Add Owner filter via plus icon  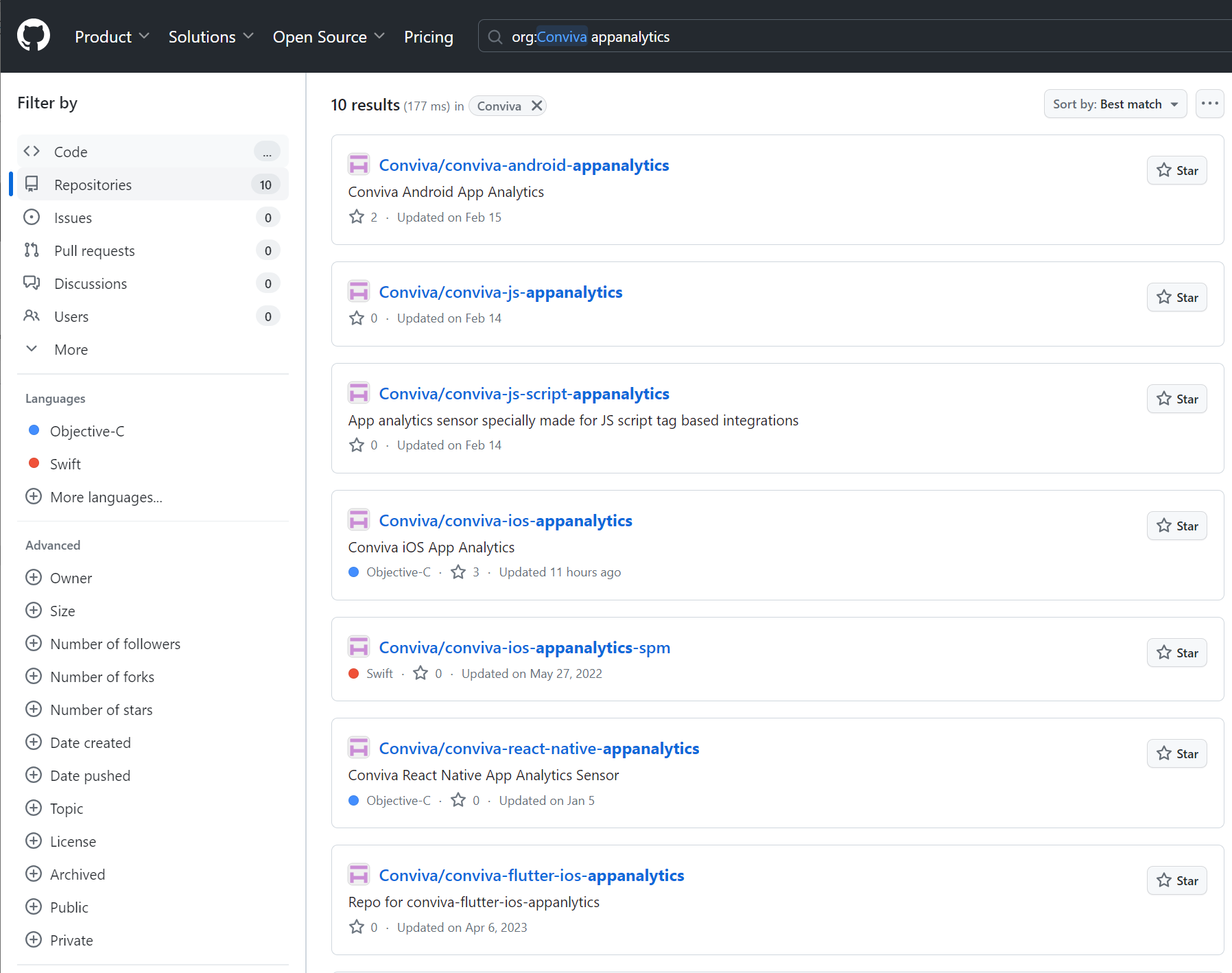tap(34, 578)
